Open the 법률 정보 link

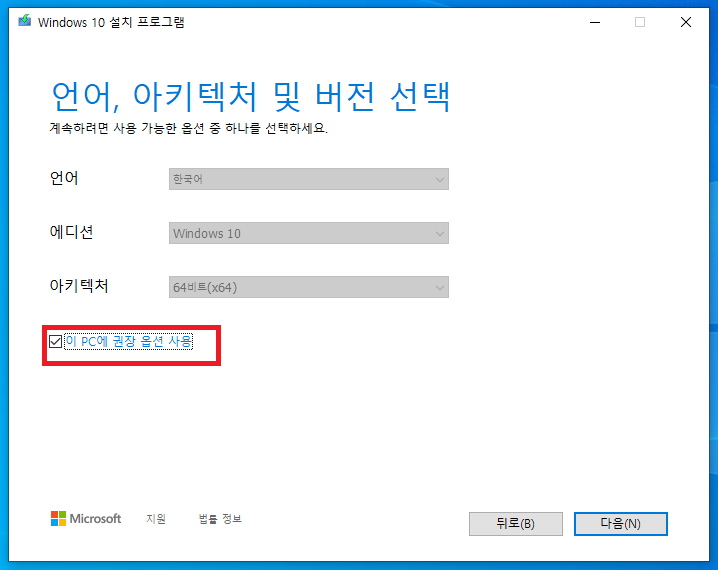click(220, 519)
